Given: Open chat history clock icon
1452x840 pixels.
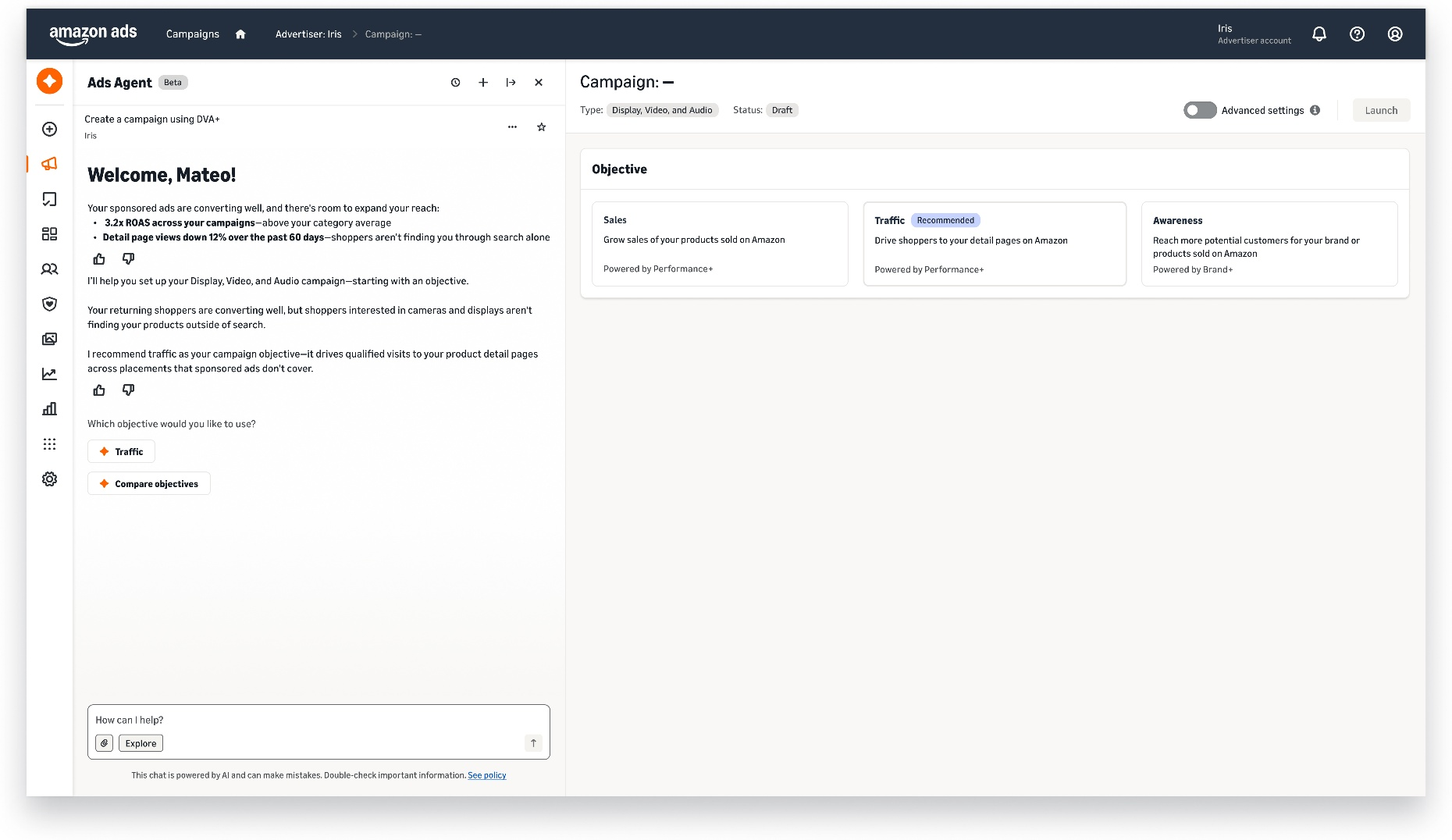Looking at the screenshot, I should (455, 83).
